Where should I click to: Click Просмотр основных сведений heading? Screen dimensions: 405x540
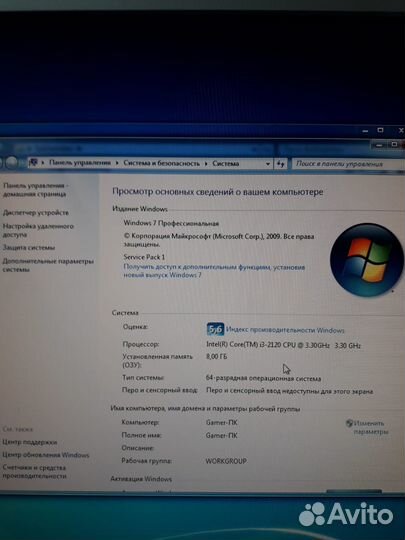pyautogui.click(x=218, y=192)
